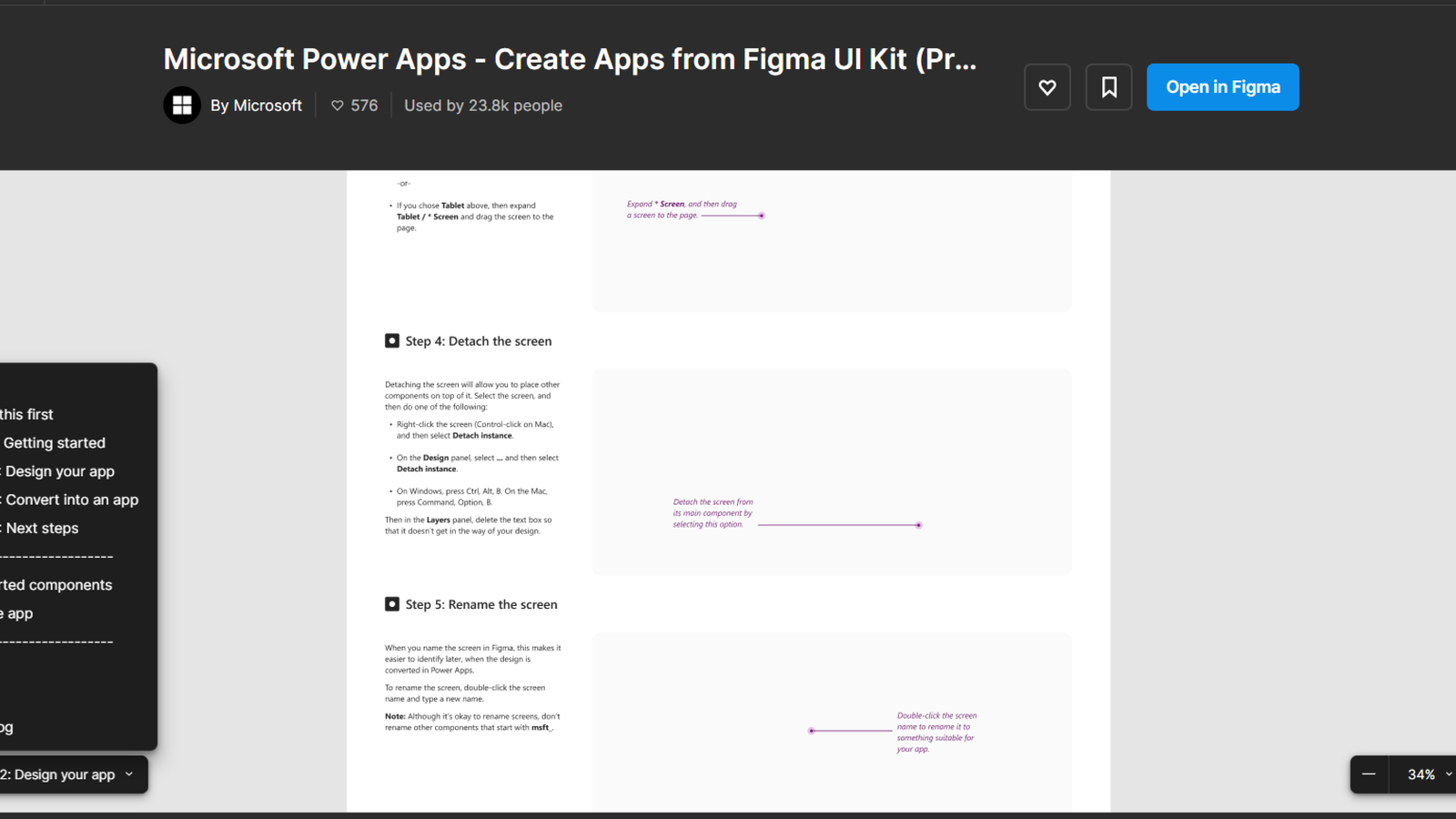Zoom out with the minus button

point(1369,774)
